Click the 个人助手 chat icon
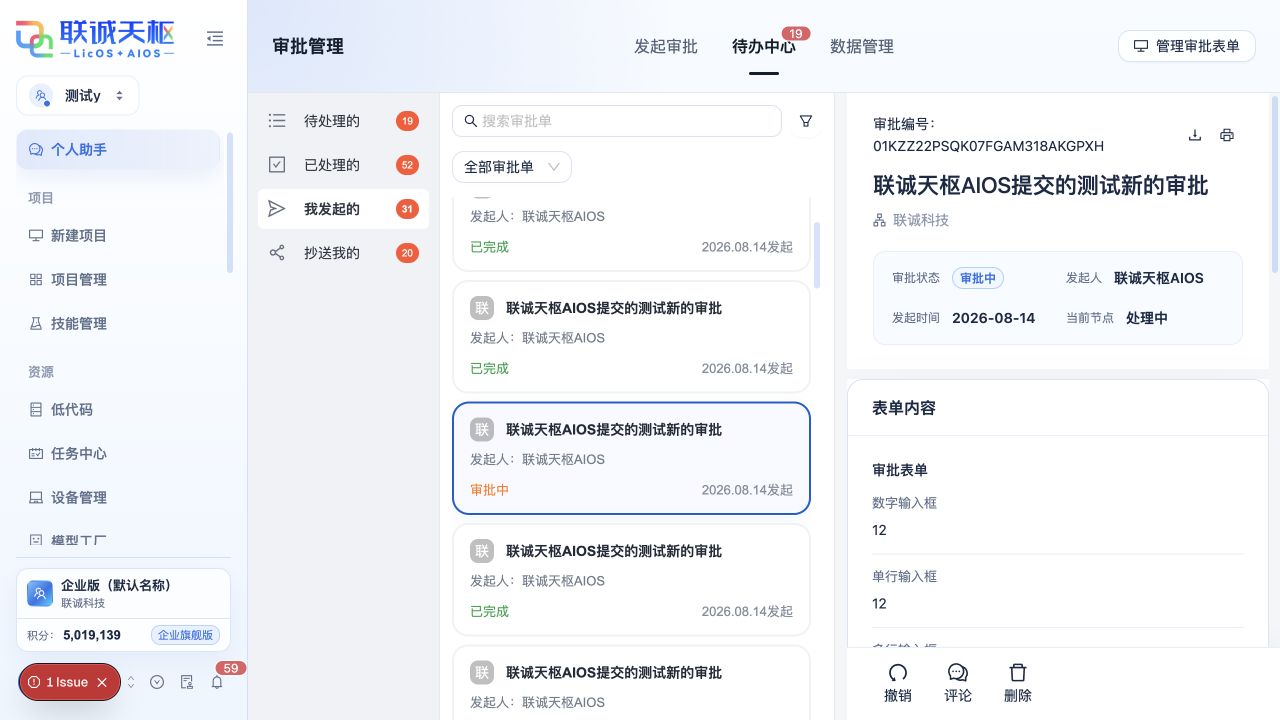The image size is (1280, 720). 36,150
